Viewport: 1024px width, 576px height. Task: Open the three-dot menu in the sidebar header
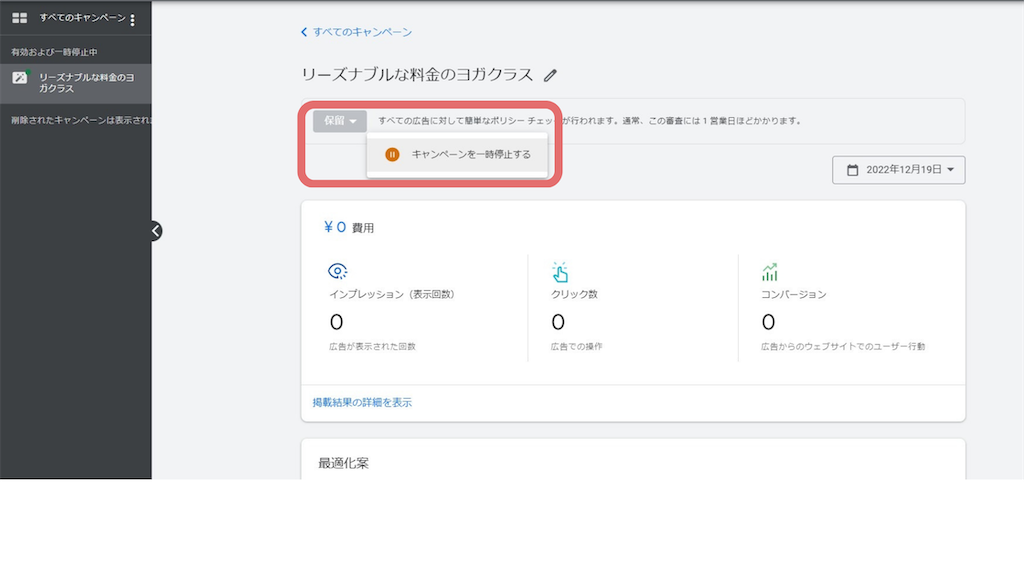coord(133,20)
